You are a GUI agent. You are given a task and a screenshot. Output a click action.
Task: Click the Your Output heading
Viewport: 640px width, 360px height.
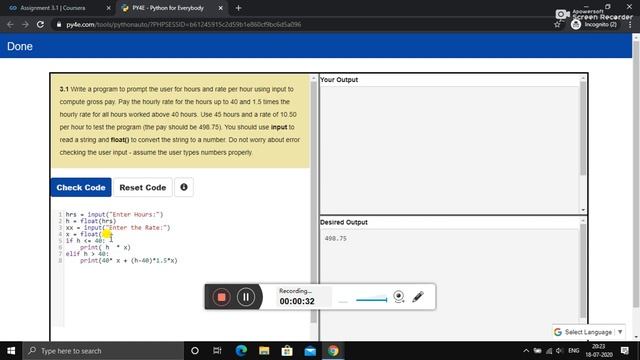(x=339, y=80)
